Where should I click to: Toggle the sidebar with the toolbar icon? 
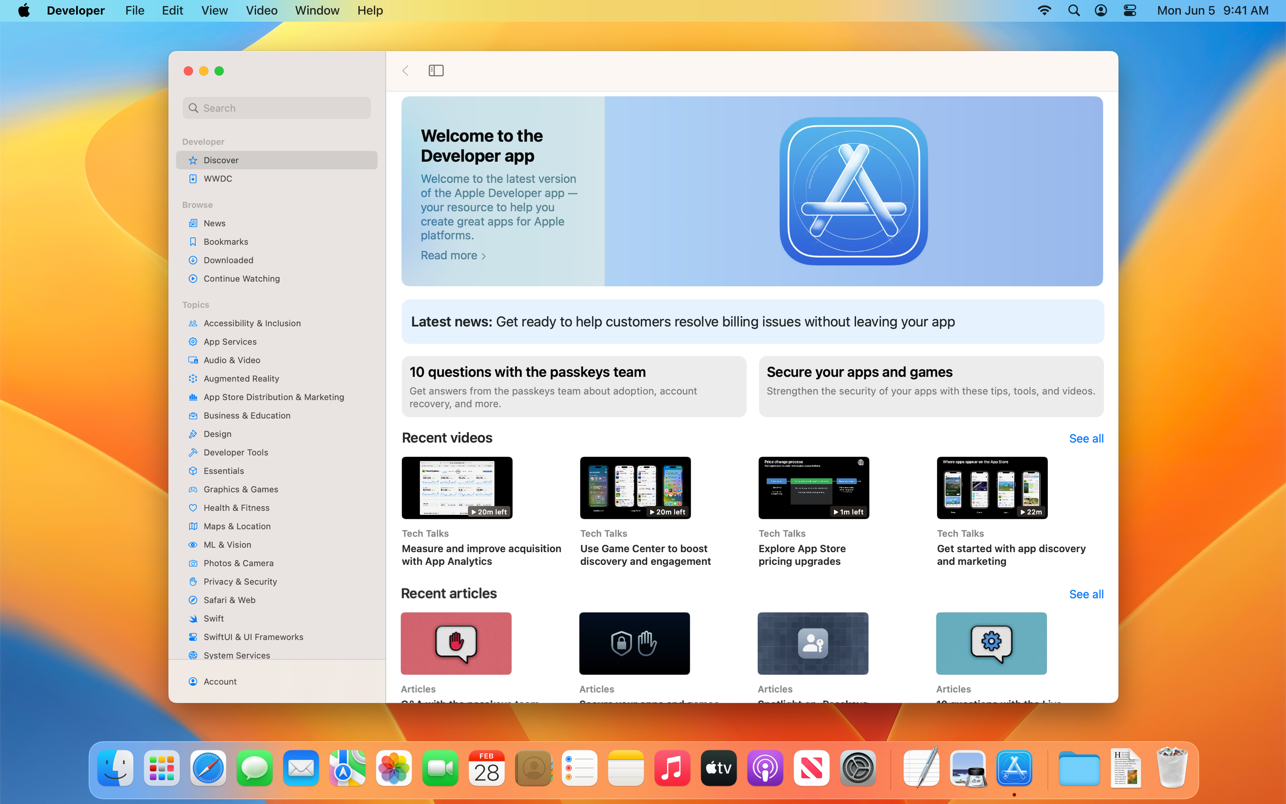[x=436, y=71]
